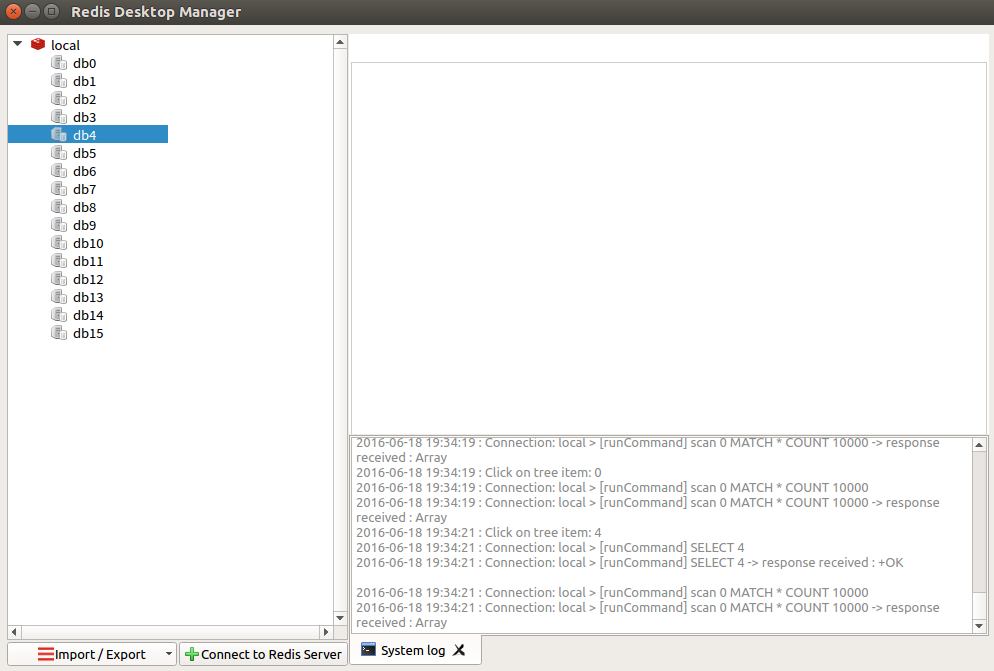Click the database icon next to db9
The image size is (994, 671).
[x=59, y=225]
